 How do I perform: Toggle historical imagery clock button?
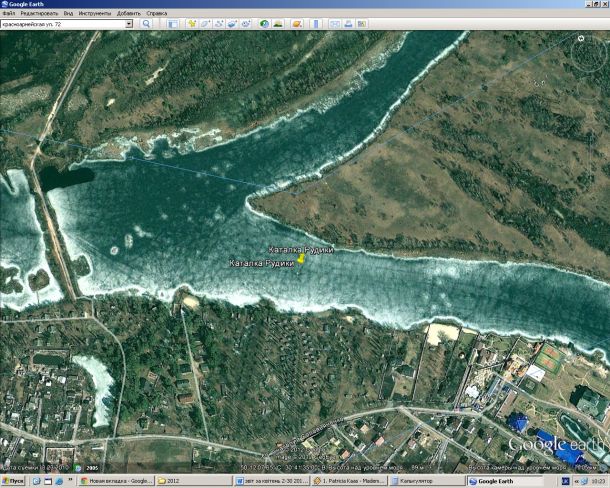pos(265,23)
